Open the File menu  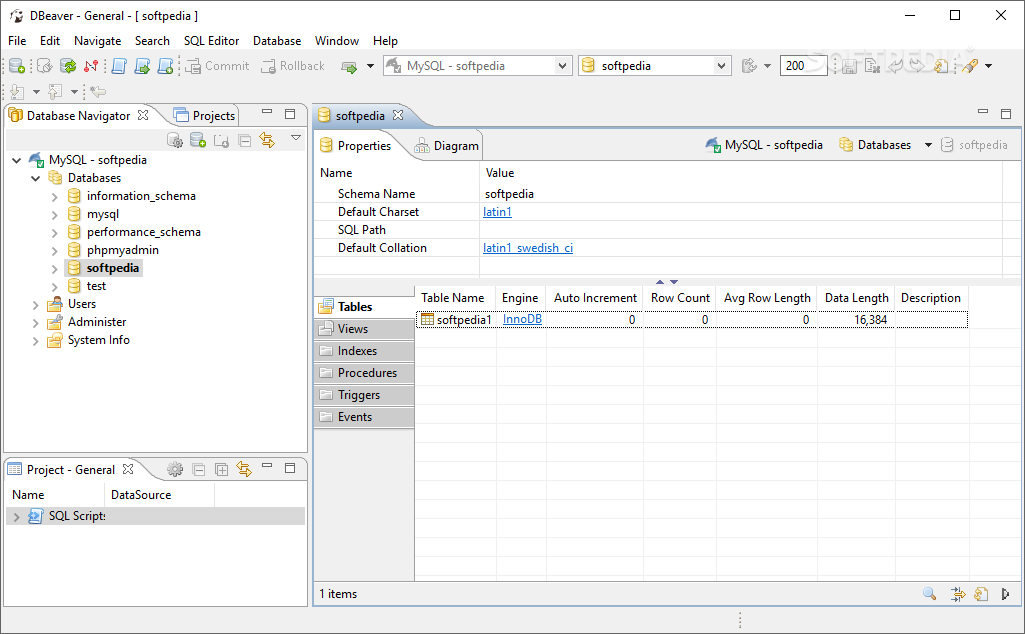coord(17,41)
